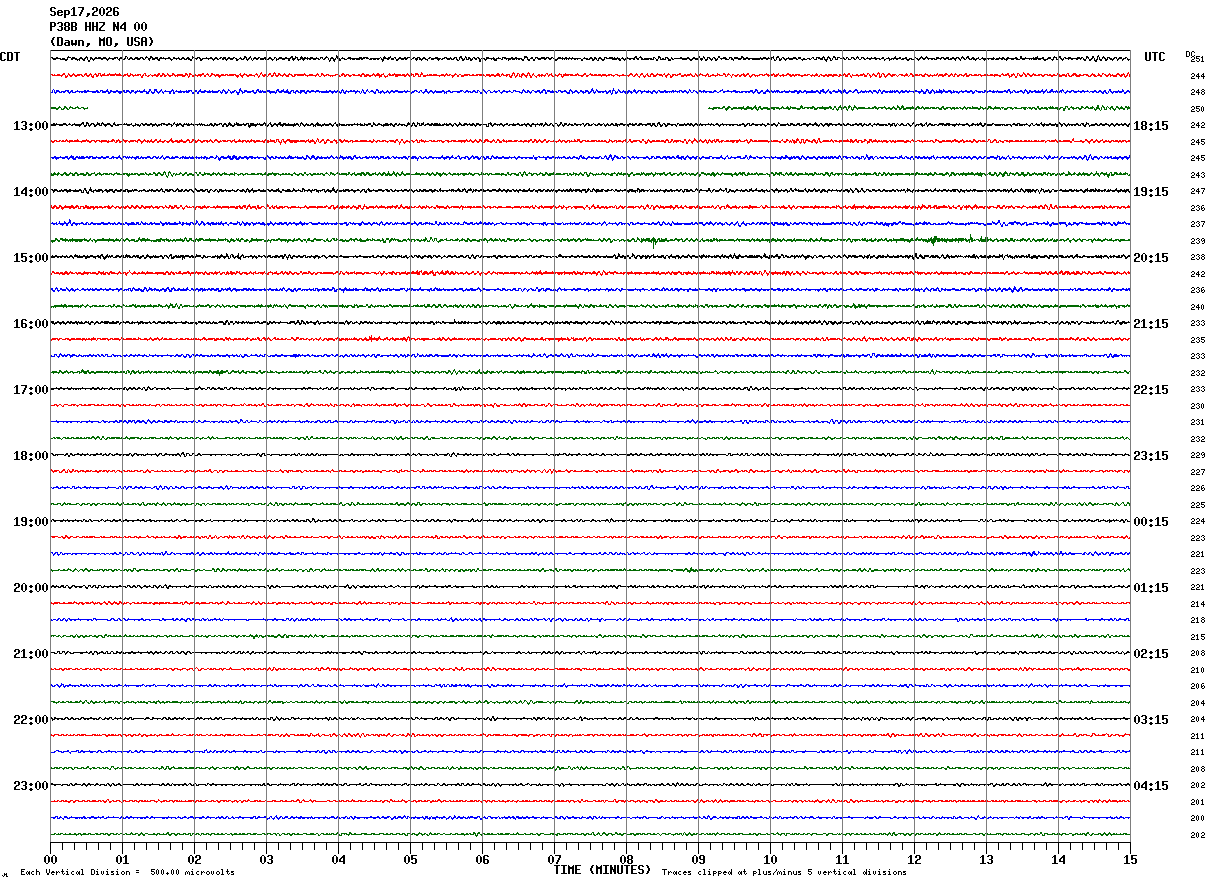Select the DC offset value 251
Viewport: 1210px width, 886px height.
pos(1197,59)
